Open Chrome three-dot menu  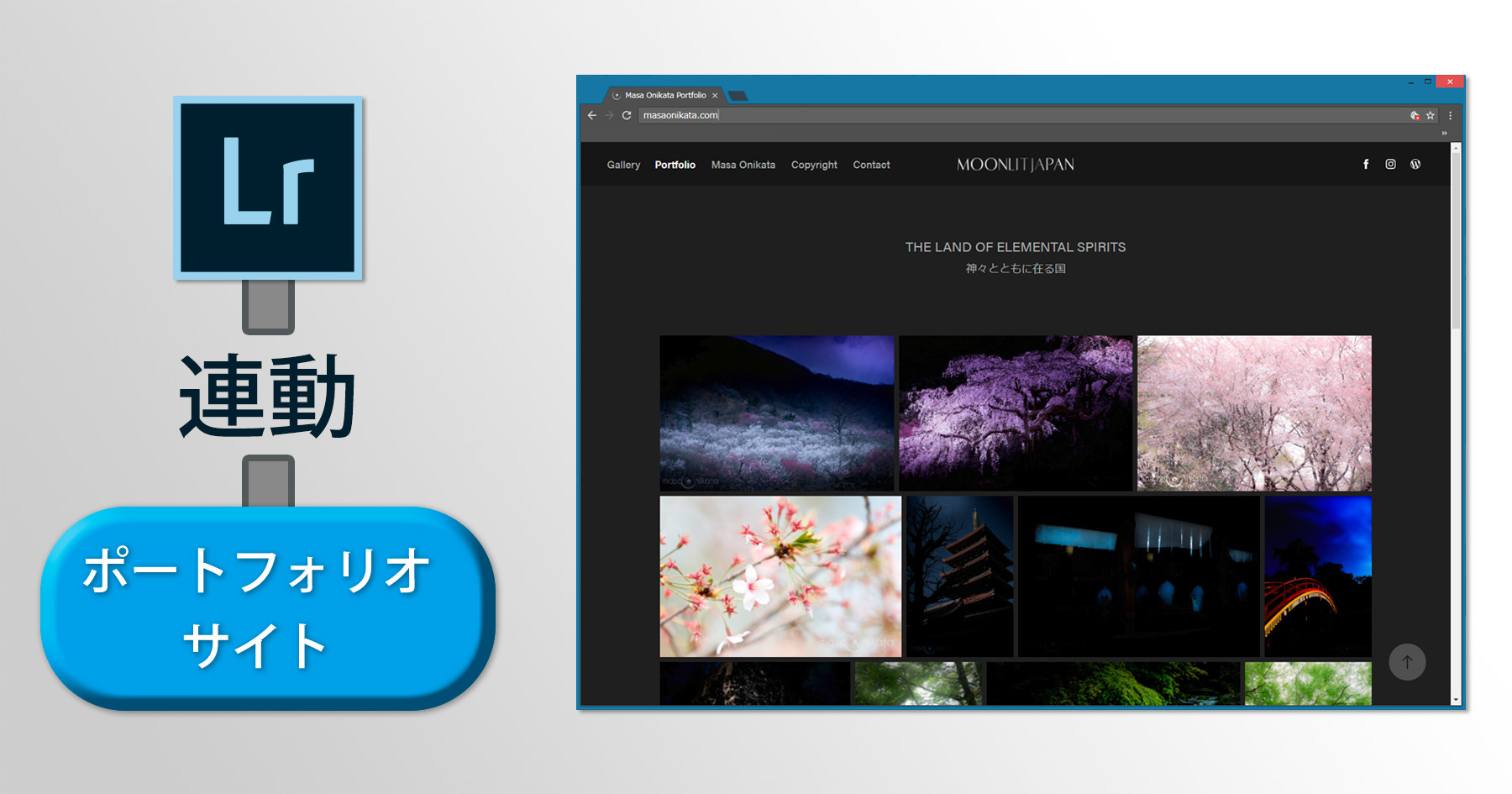click(x=1450, y=115)
